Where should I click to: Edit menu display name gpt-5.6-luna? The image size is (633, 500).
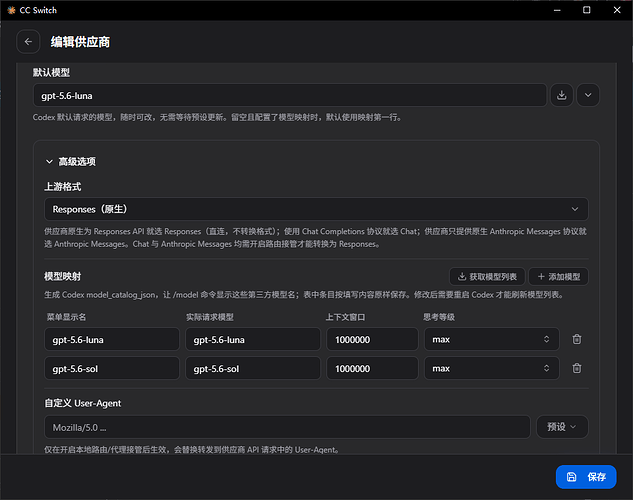(112, 339)
